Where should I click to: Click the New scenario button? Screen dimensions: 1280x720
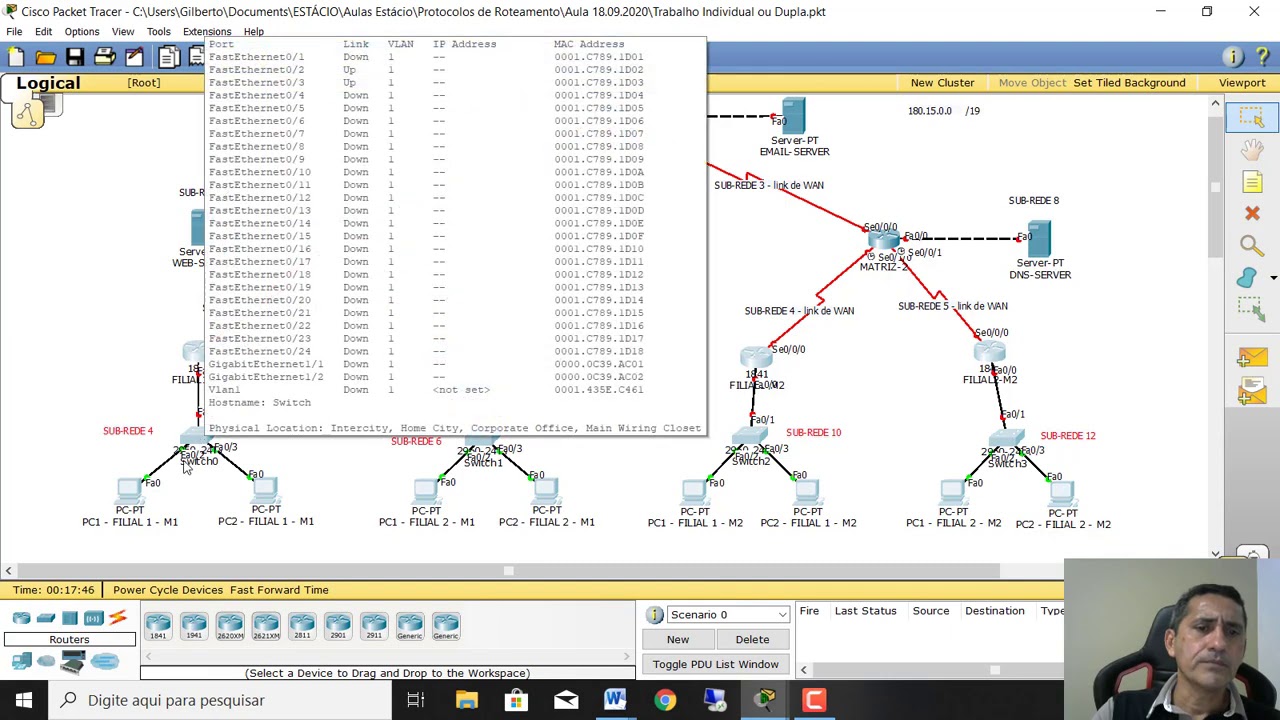[678, 640]
